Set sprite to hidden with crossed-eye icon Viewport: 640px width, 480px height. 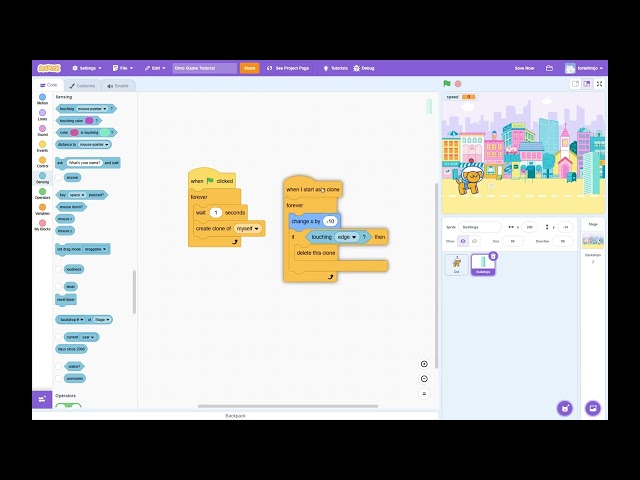[474, 241]
